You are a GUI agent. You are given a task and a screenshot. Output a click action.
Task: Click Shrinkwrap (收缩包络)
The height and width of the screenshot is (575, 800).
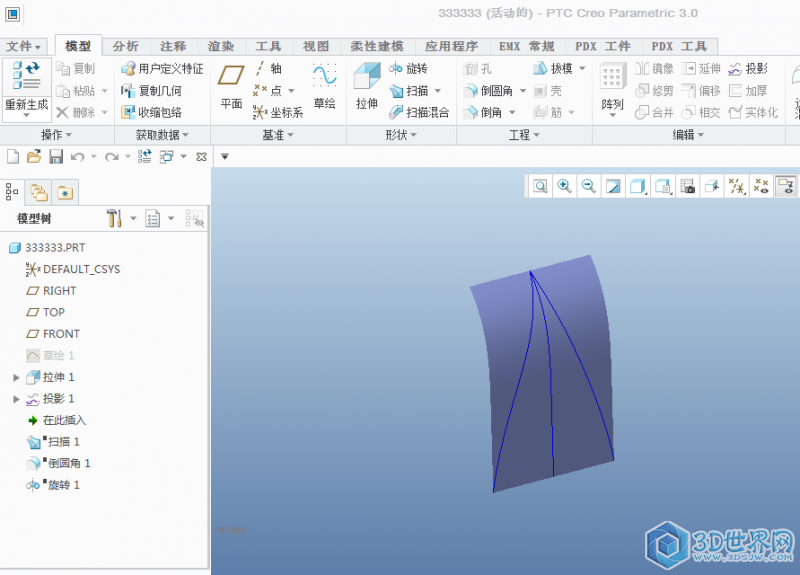click(152, 112)
